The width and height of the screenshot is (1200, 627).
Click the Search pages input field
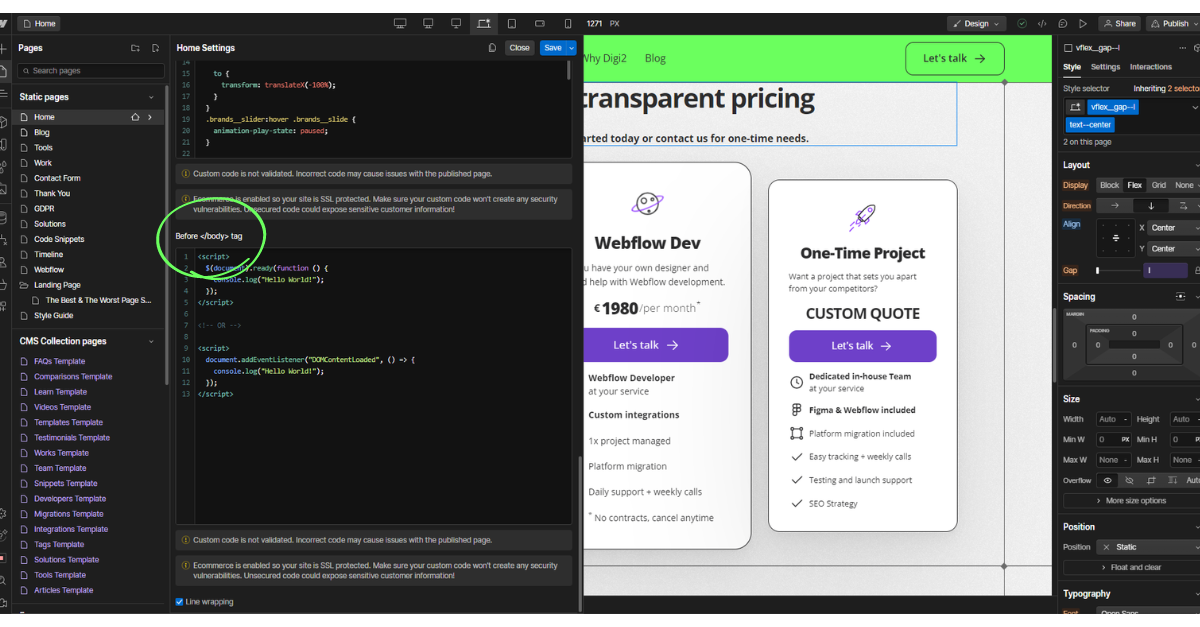(90, 71)
